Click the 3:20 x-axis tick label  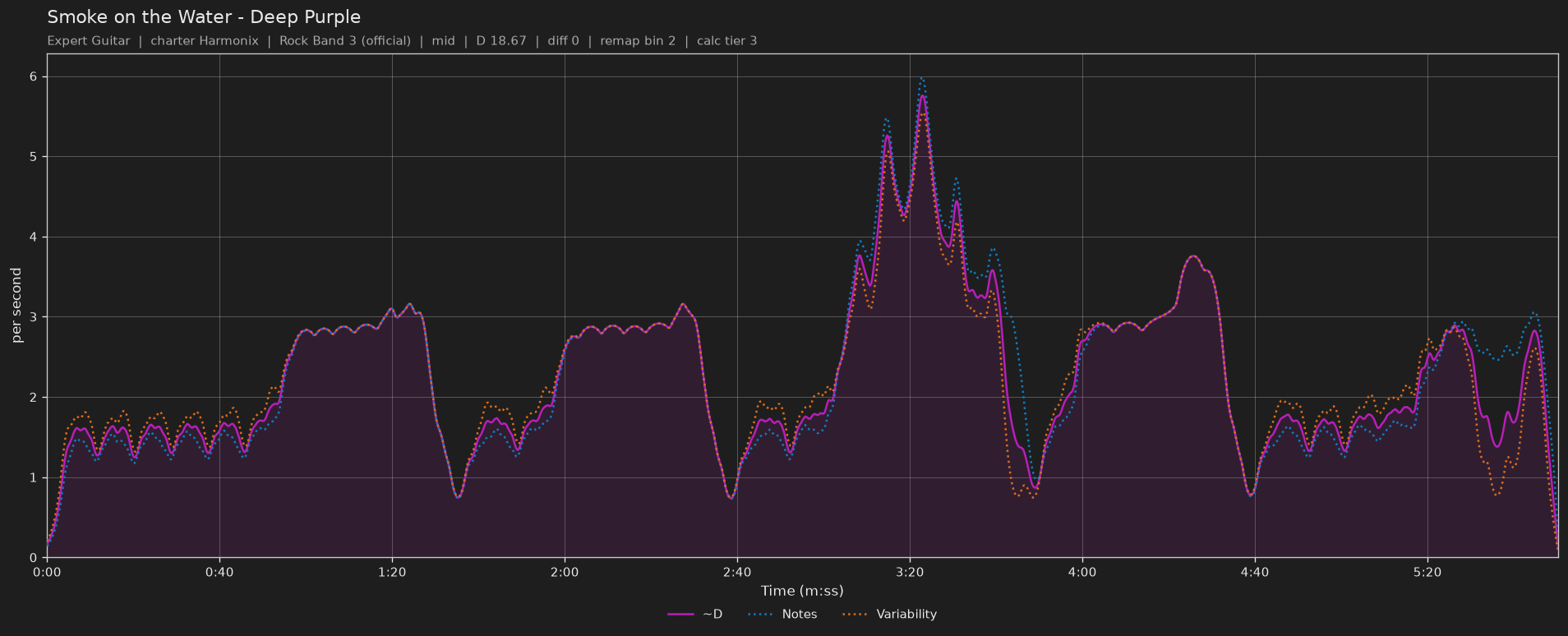pos(910,573)
